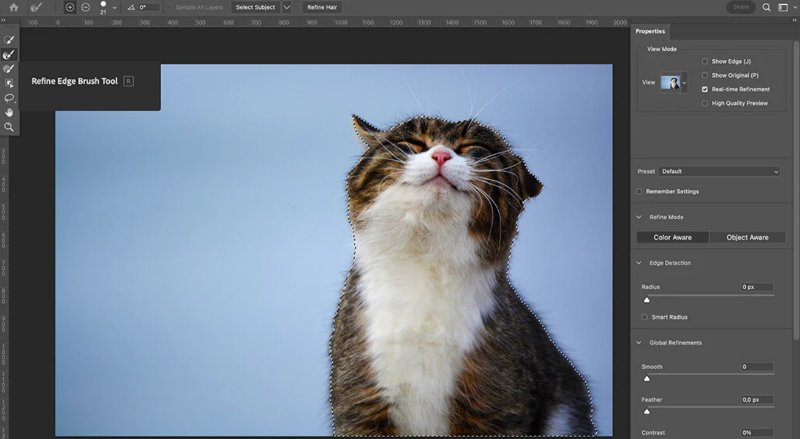Viewport: 800px width, 439px height.
Task: Open the search magnifier icon
Action: pos(768,7)
